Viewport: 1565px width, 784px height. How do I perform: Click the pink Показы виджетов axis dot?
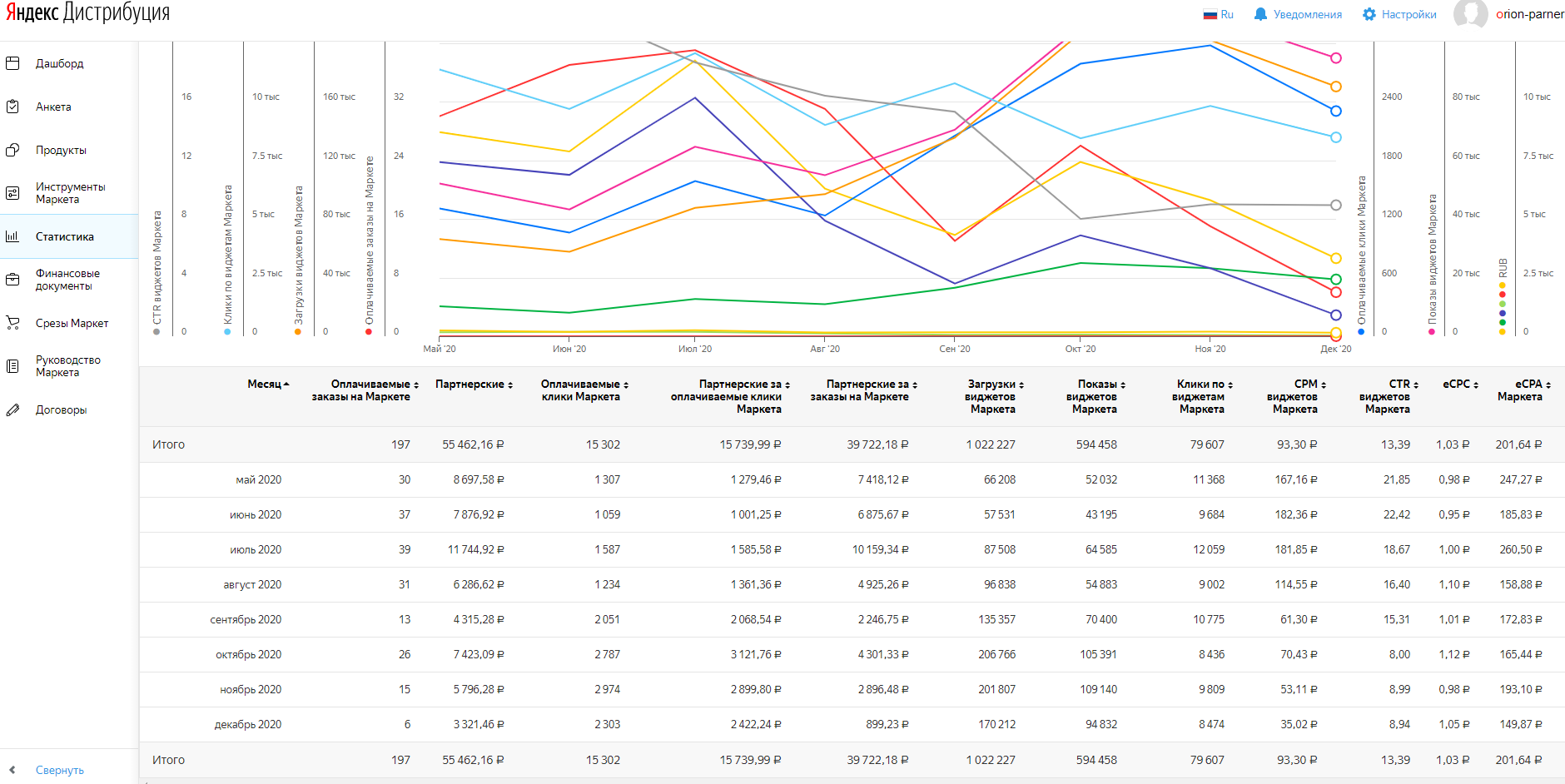pos(1432,332)
